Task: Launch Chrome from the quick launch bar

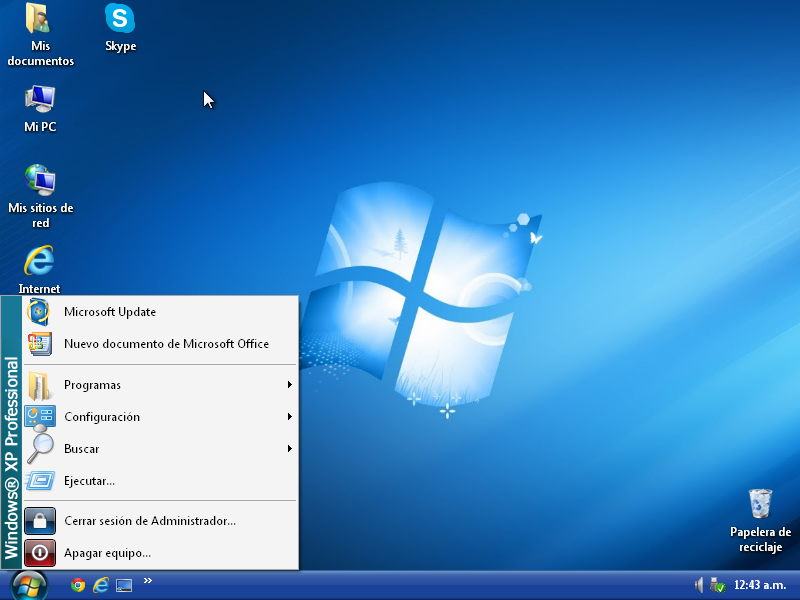Action: [x=78, y=585]
